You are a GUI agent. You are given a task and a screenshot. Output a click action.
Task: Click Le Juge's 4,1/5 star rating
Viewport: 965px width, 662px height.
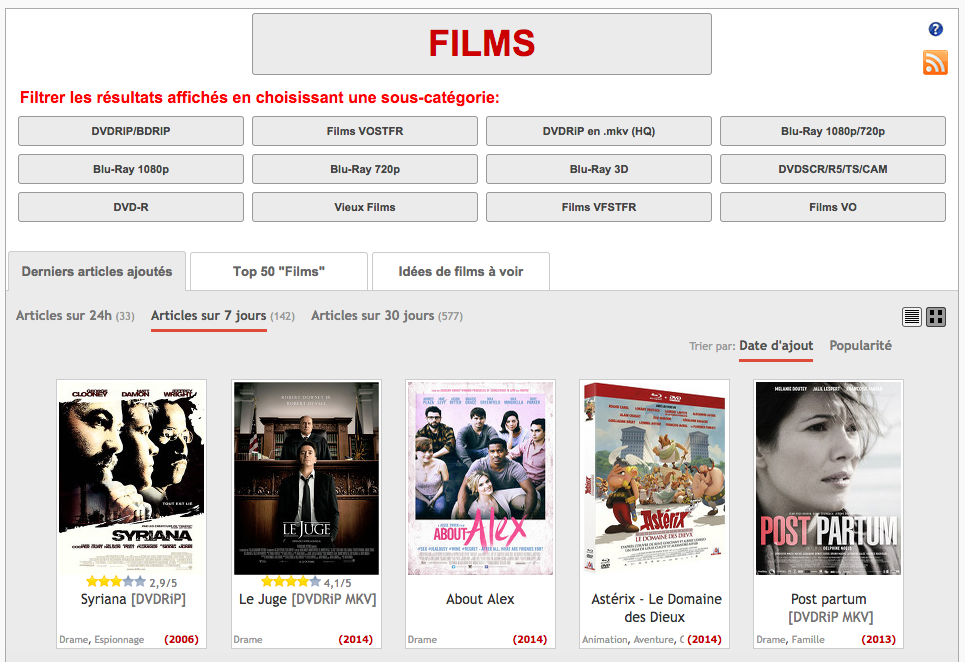306,582
